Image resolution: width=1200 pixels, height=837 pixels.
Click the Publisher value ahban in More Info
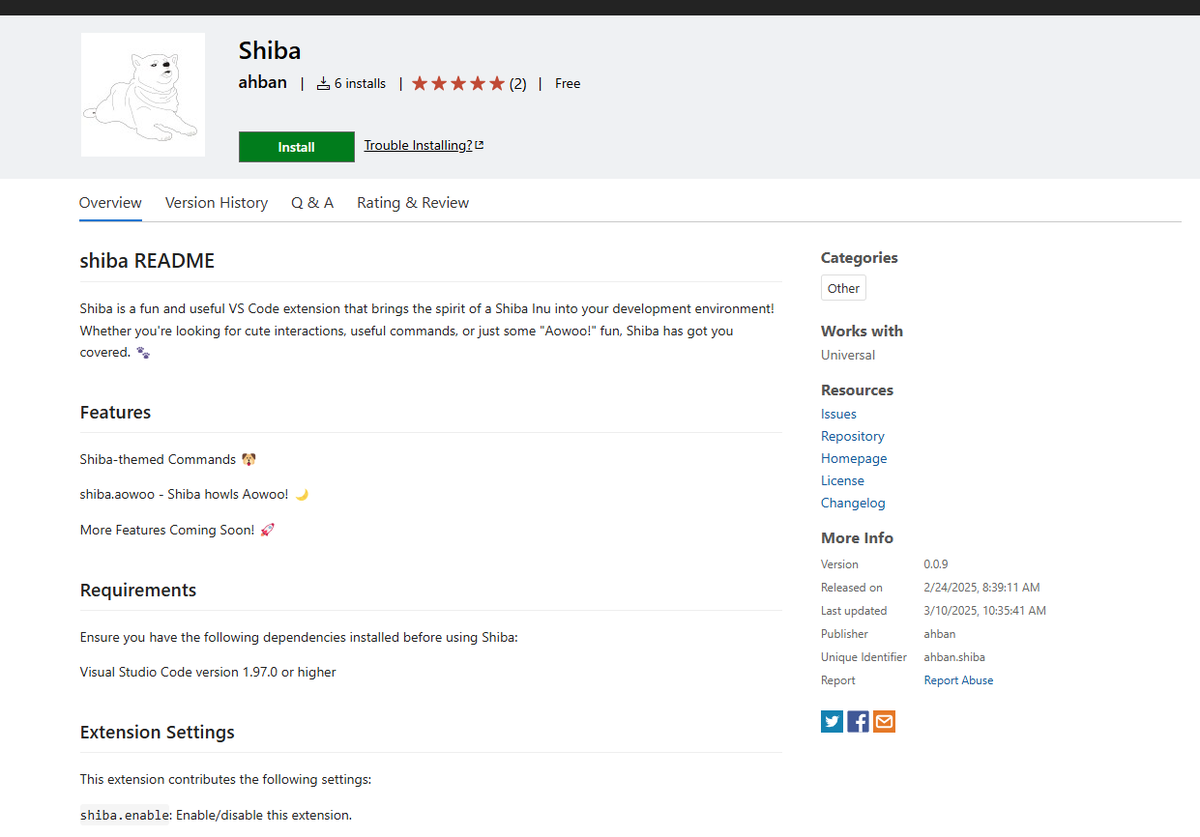pyautogui.click(x=940, y=634)
